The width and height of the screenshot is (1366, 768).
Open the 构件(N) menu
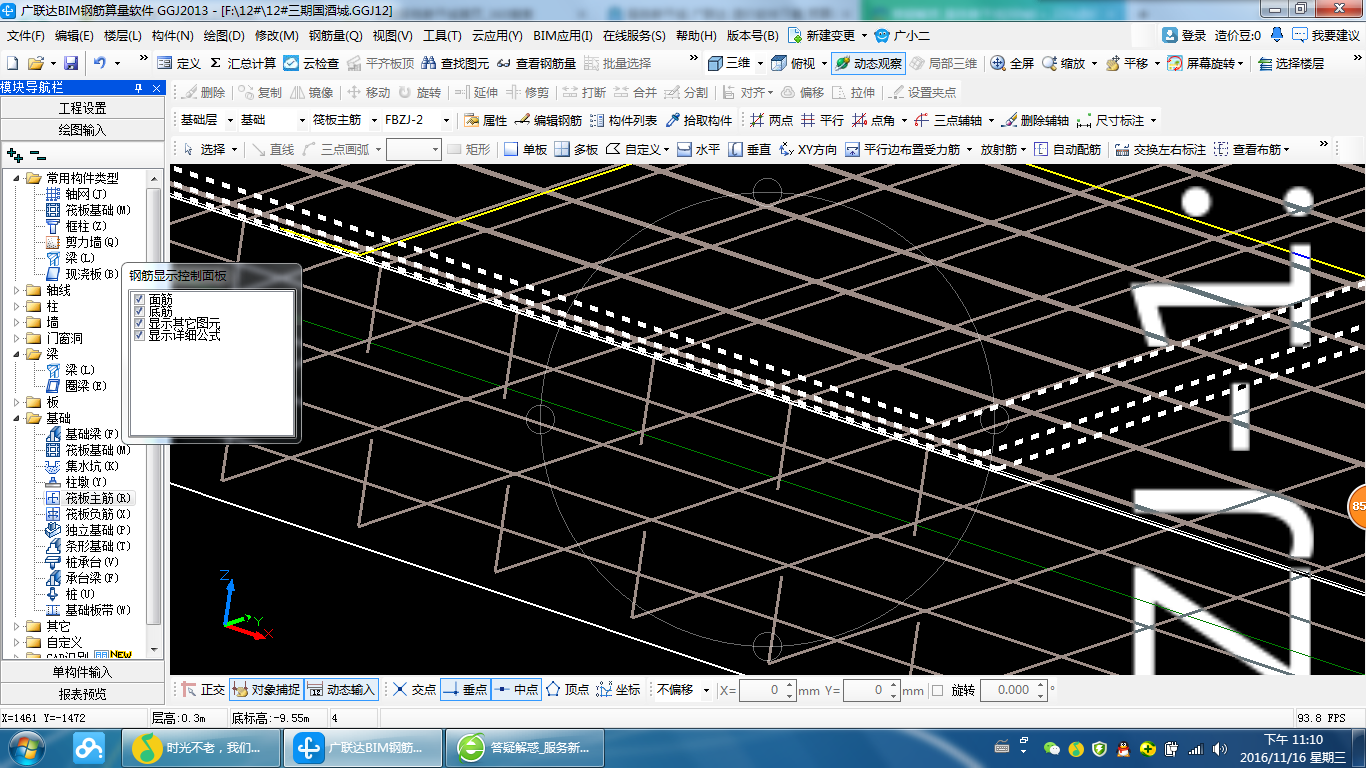tap(172, 35)
